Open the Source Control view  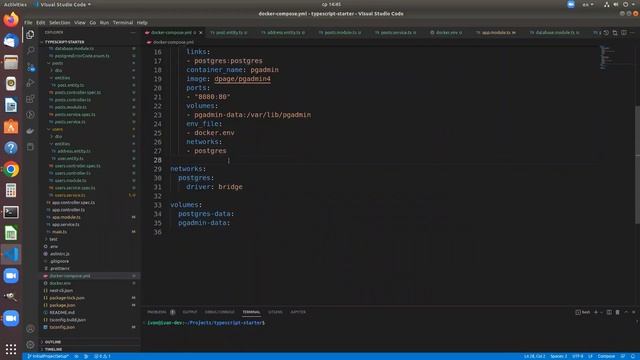coord(30,67)
